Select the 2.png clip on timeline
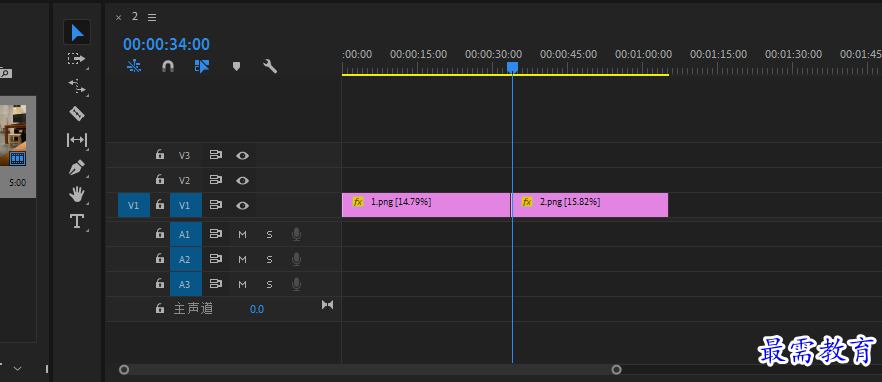This screenshot has height=382, width=882. coord(590,205)
